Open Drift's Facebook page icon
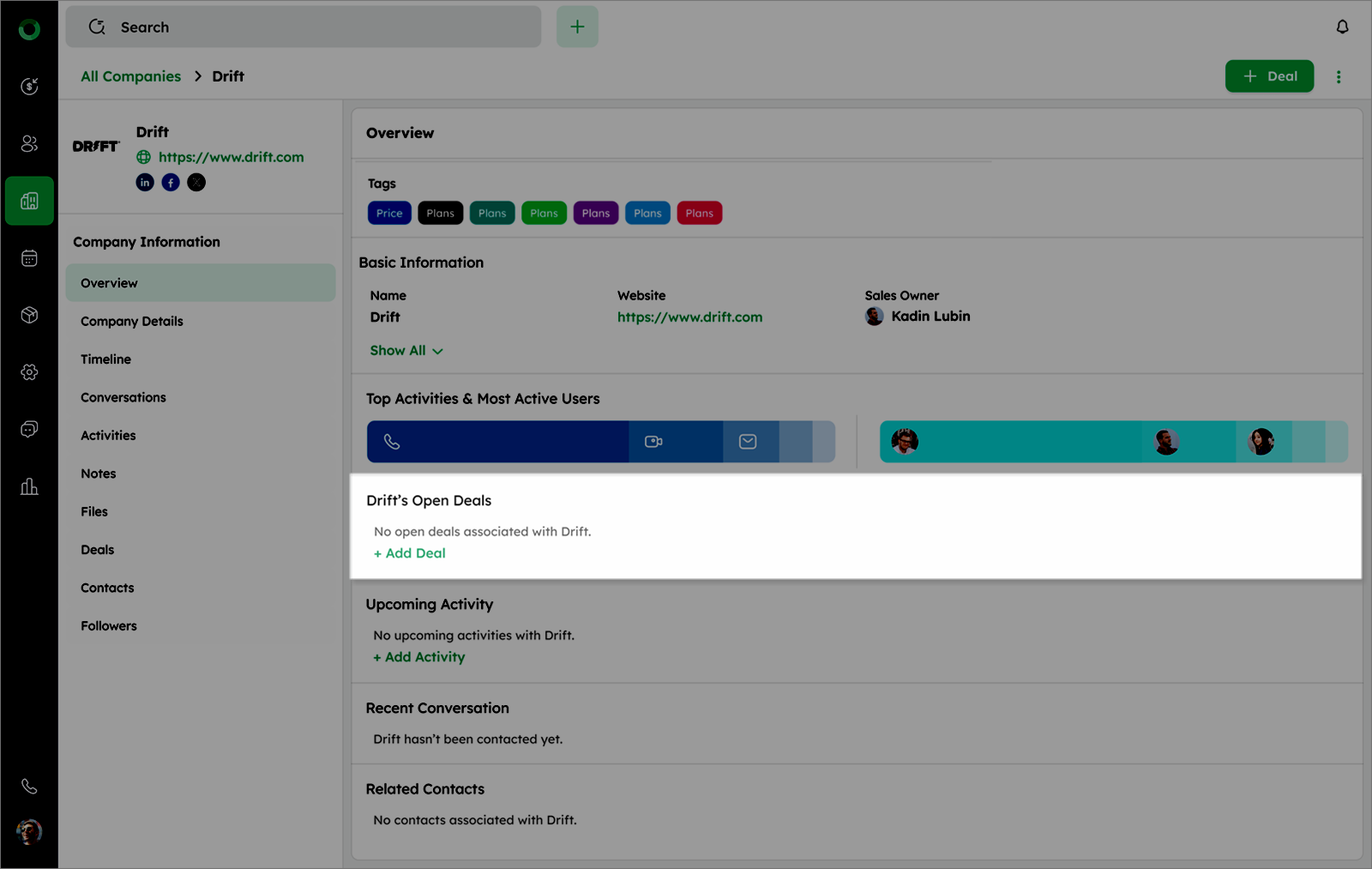The image size is (1372, 869). [x=171, y=183]
